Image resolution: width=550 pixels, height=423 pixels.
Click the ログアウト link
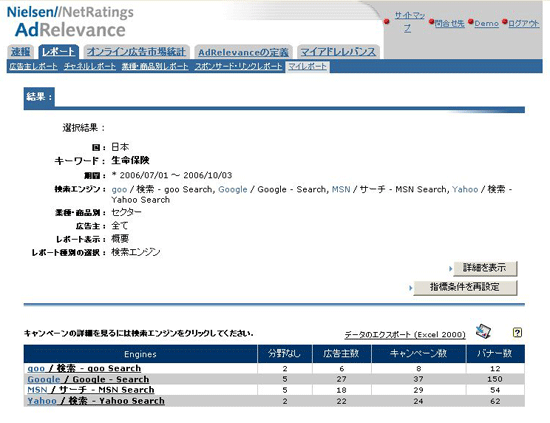(x=524, y=24)
